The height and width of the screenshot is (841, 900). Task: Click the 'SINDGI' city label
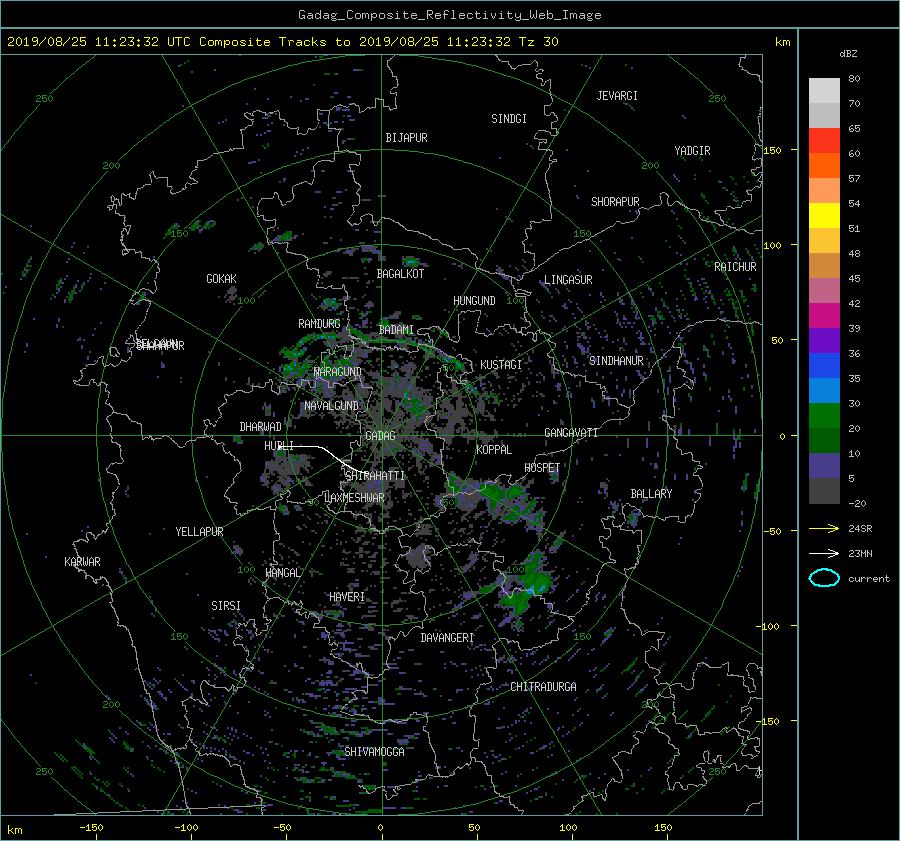tap(509, 119)
